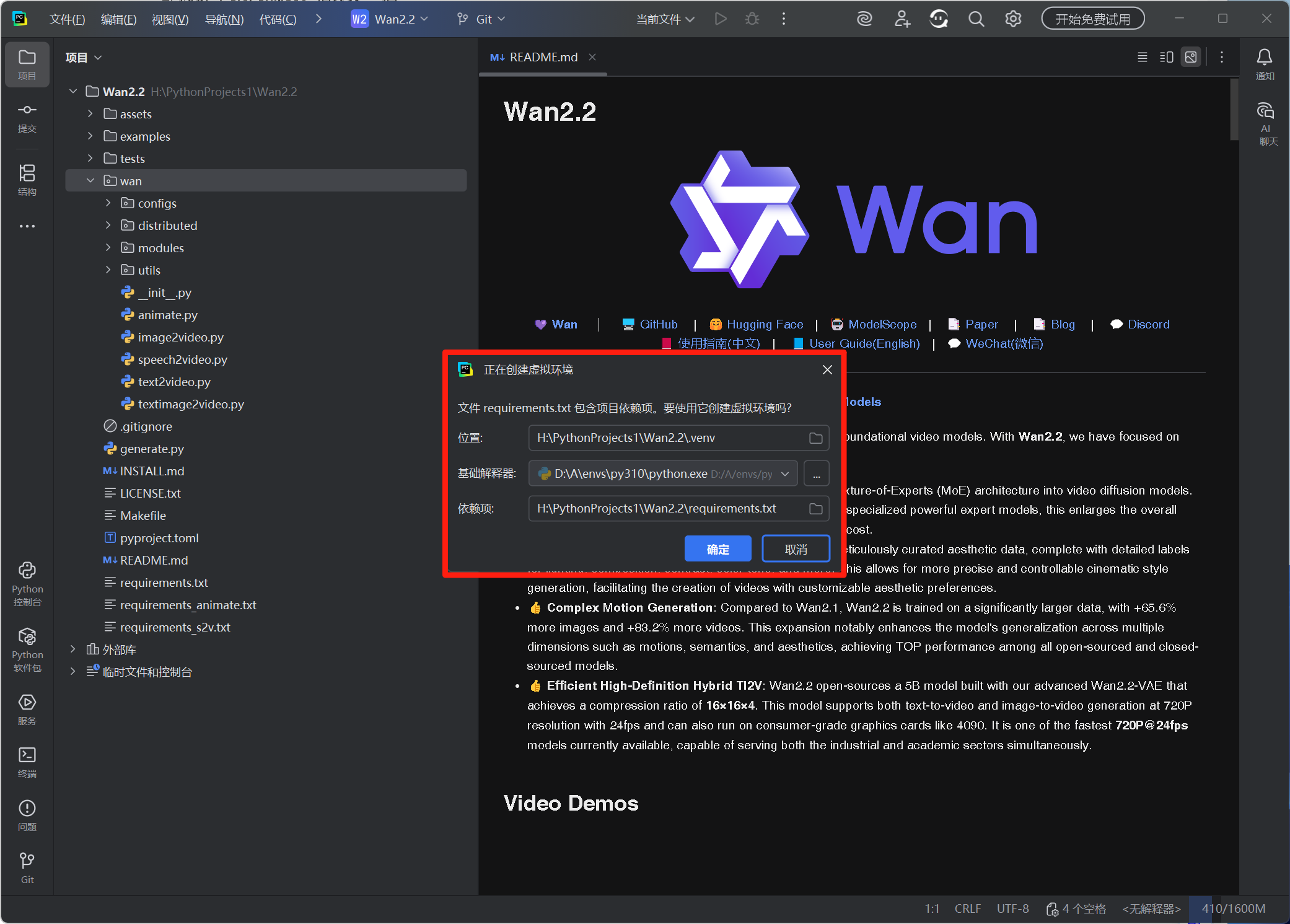This screenshot has width=1290, height=924.
Task: Switch to preview-only view
Action: click(x=1191, y=57)
